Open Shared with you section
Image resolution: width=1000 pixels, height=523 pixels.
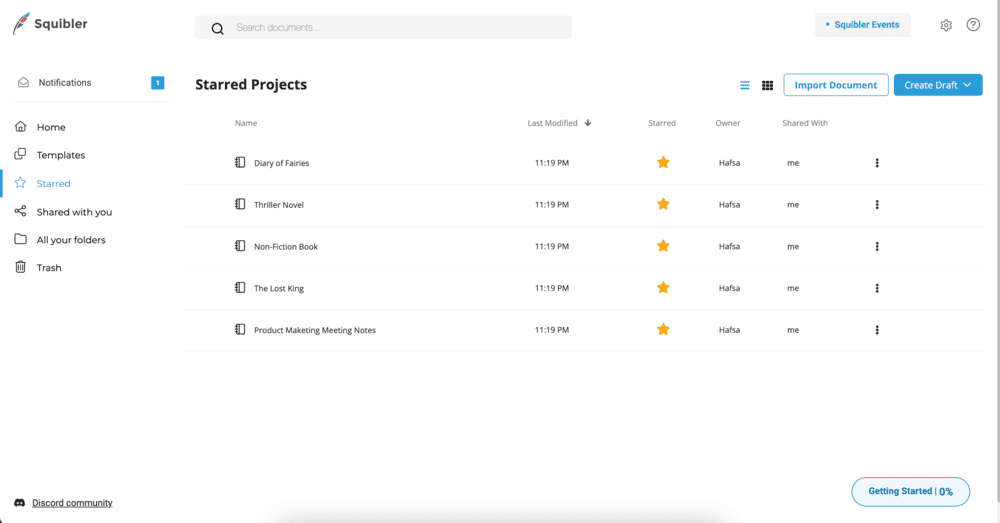tap(74, 212)
